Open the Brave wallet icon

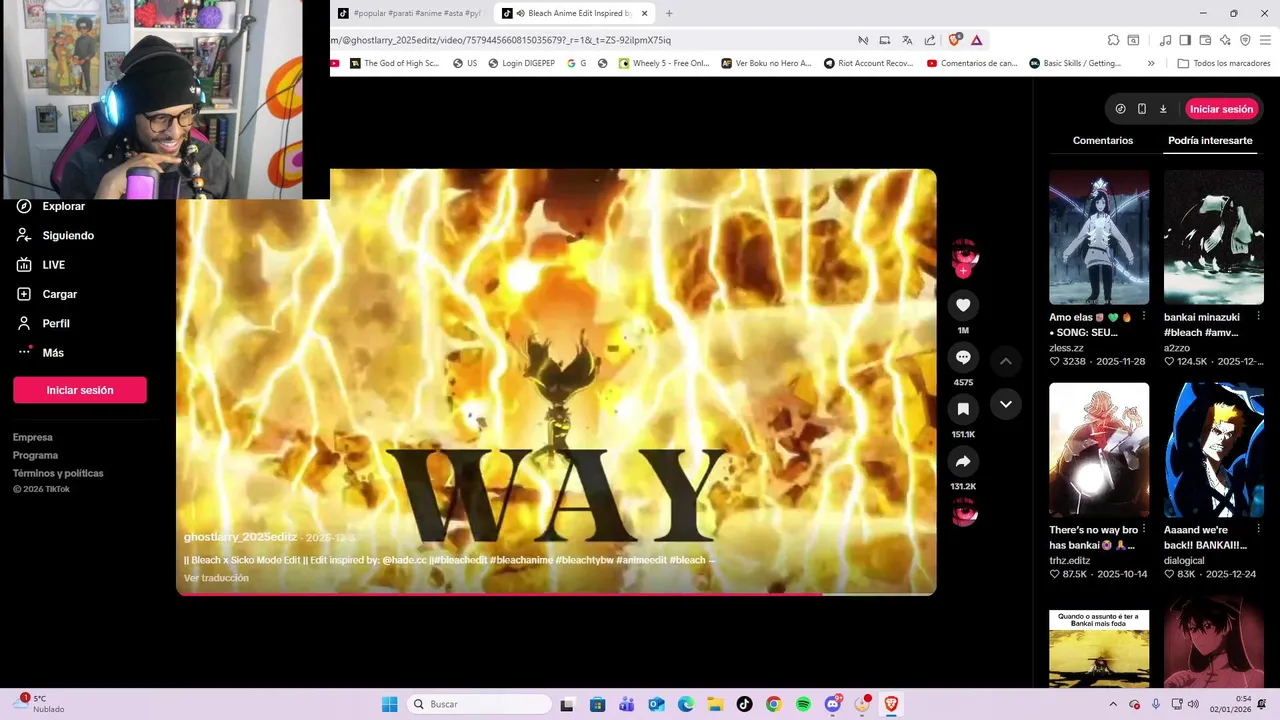click(1205, 40)
